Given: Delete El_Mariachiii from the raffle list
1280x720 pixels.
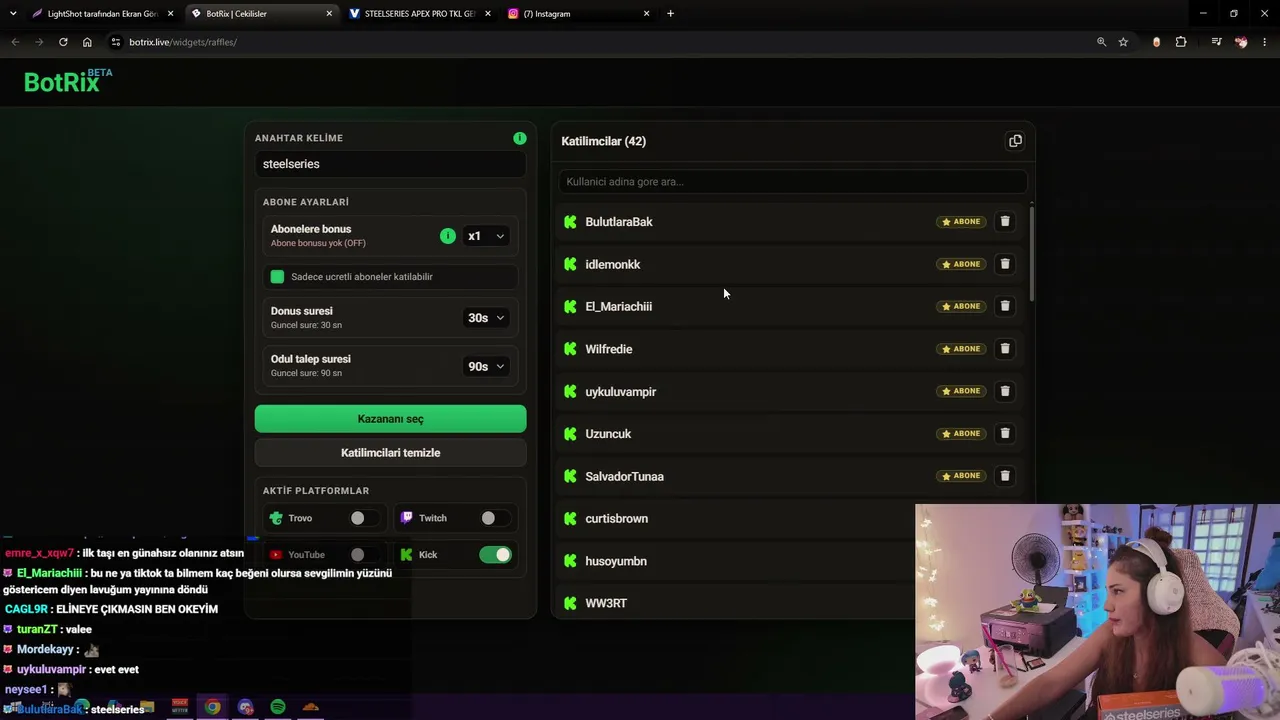Looking at the screenshot, I should coord(1005,306).
